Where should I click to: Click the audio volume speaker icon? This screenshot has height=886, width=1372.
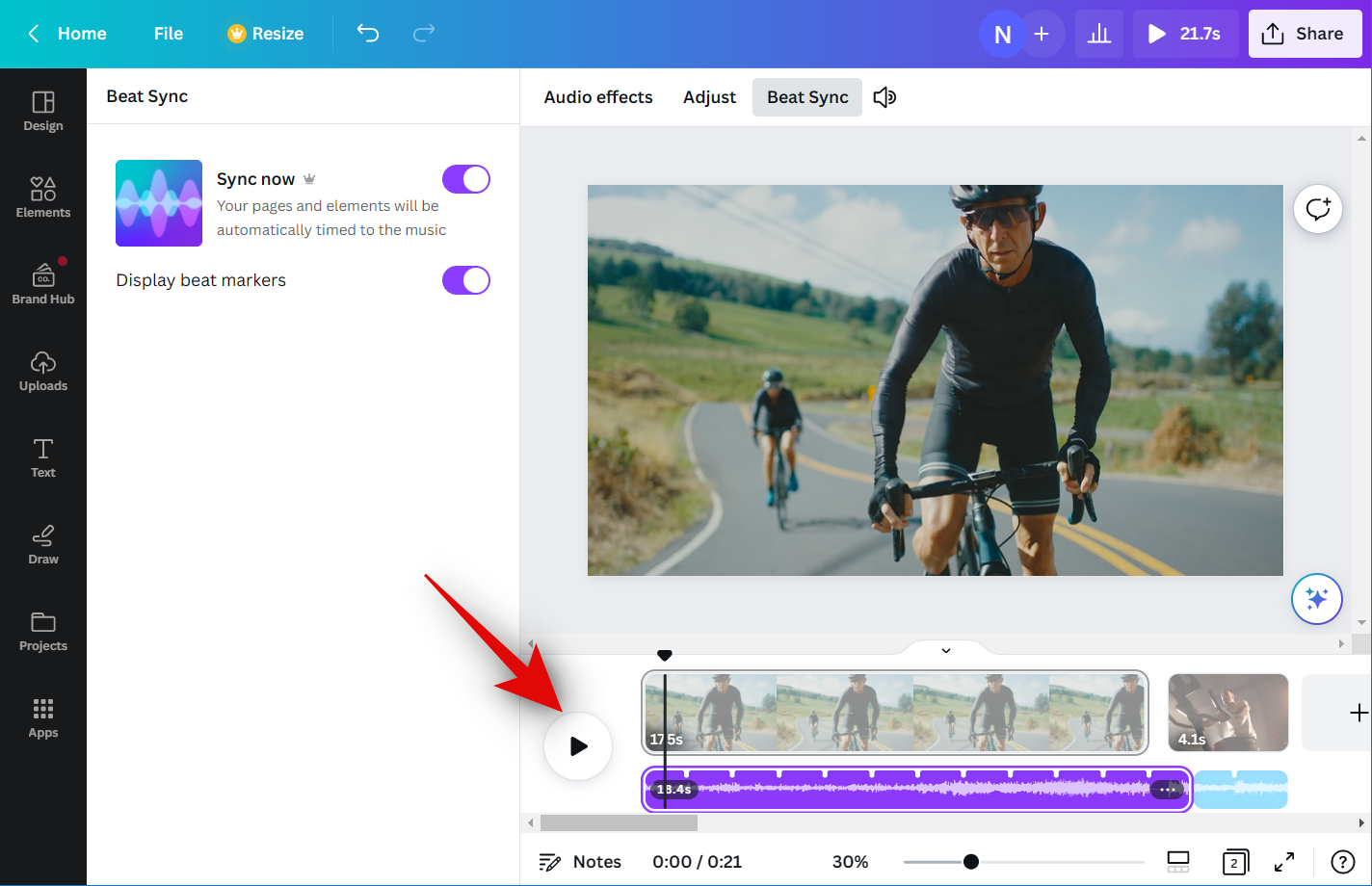click(884, 97)
